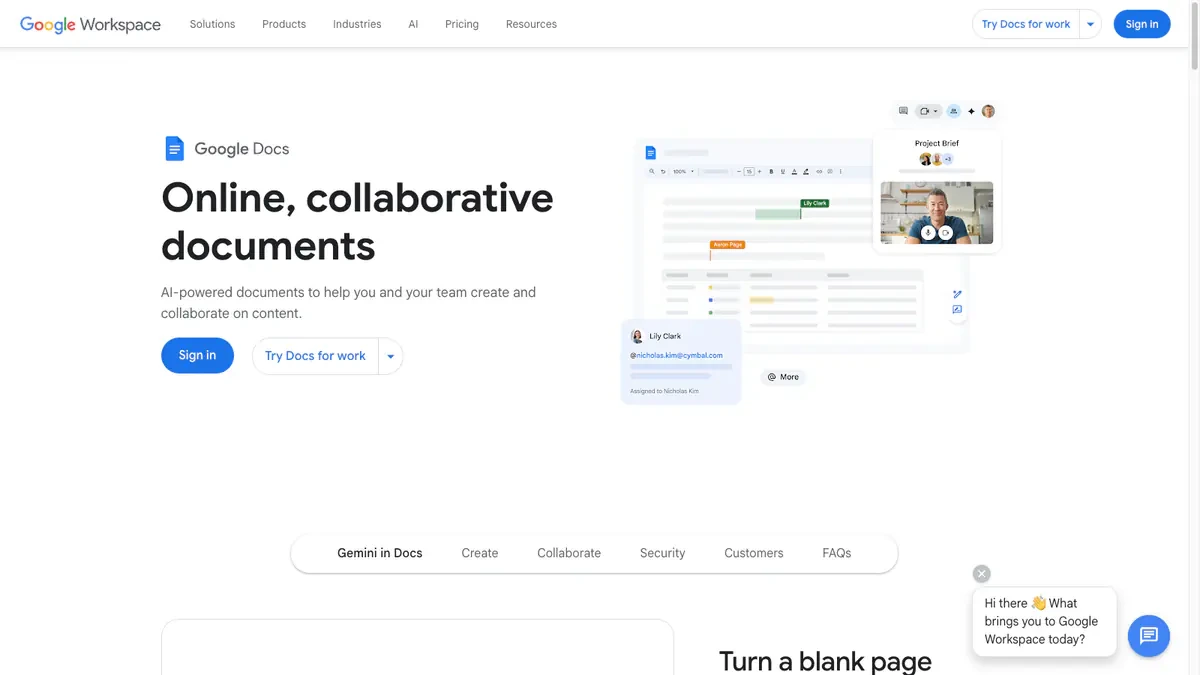The width and height of the screenshot is (1200, 675).
Task: Click the insert image icon in the illustrated toolbar
Action: click(830, 171)
